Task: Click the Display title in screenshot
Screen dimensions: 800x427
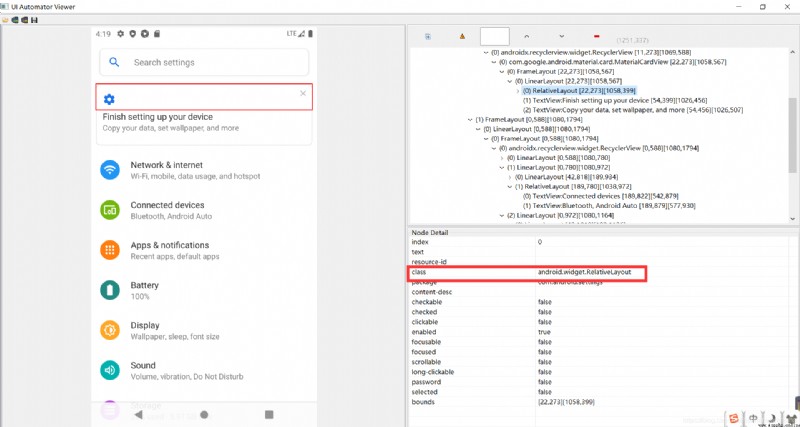Action: (145, 325)
